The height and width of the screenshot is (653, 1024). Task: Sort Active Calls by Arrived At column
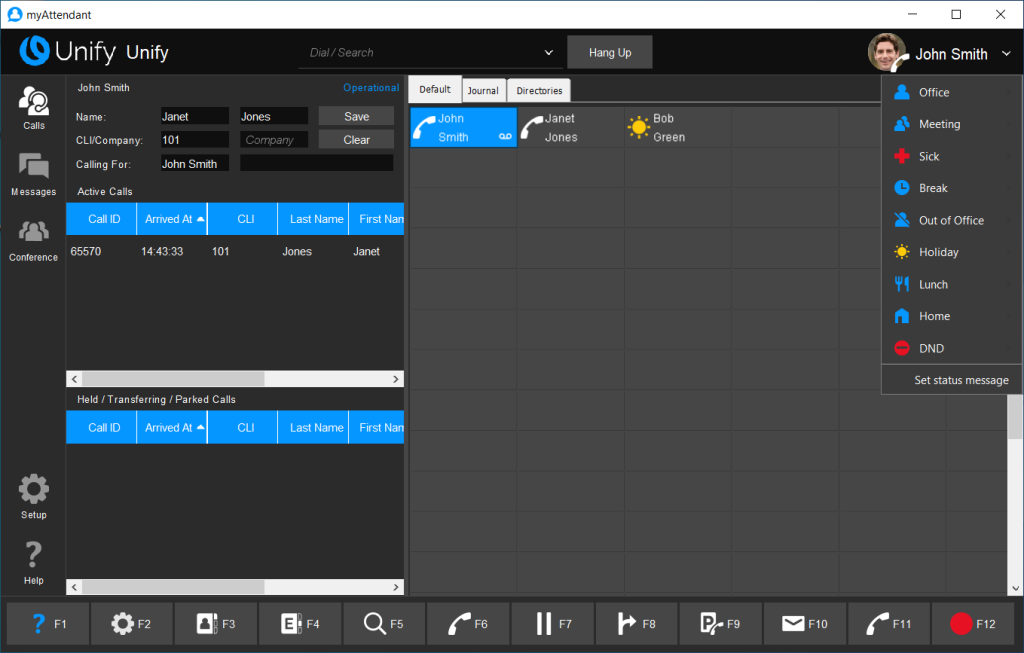(171, 219)
